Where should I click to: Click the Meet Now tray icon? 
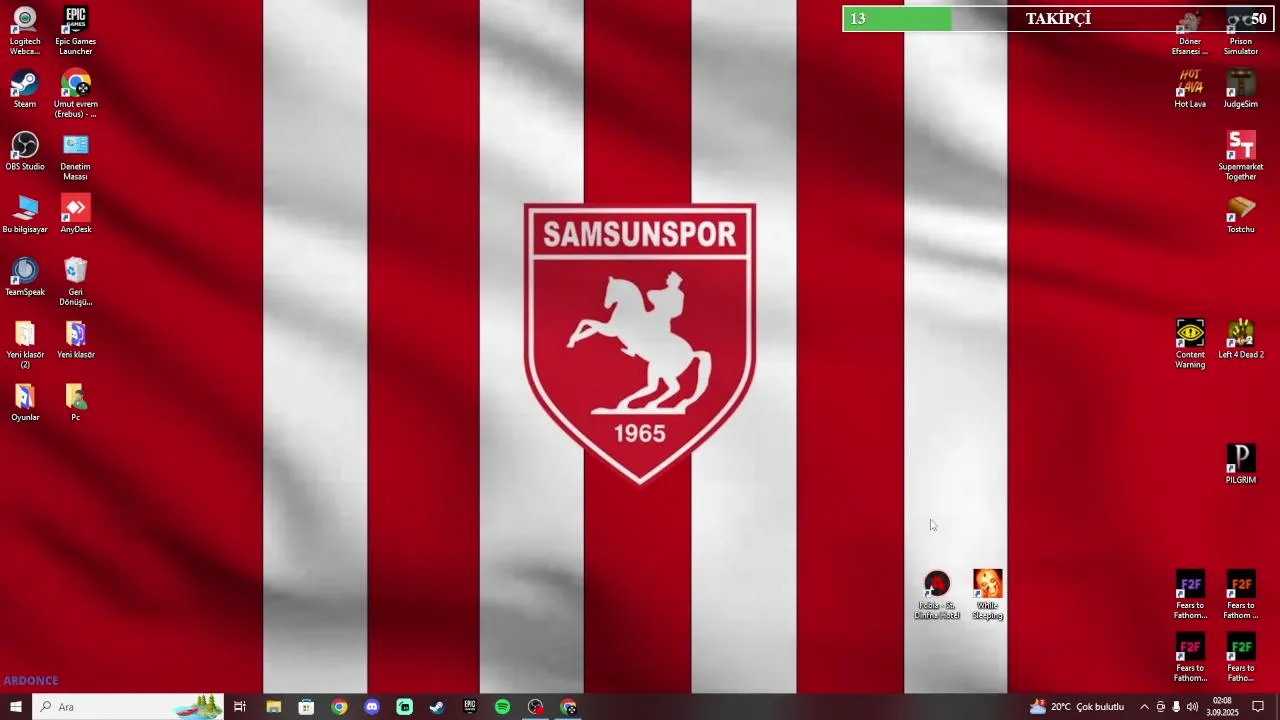point(1160,707)
